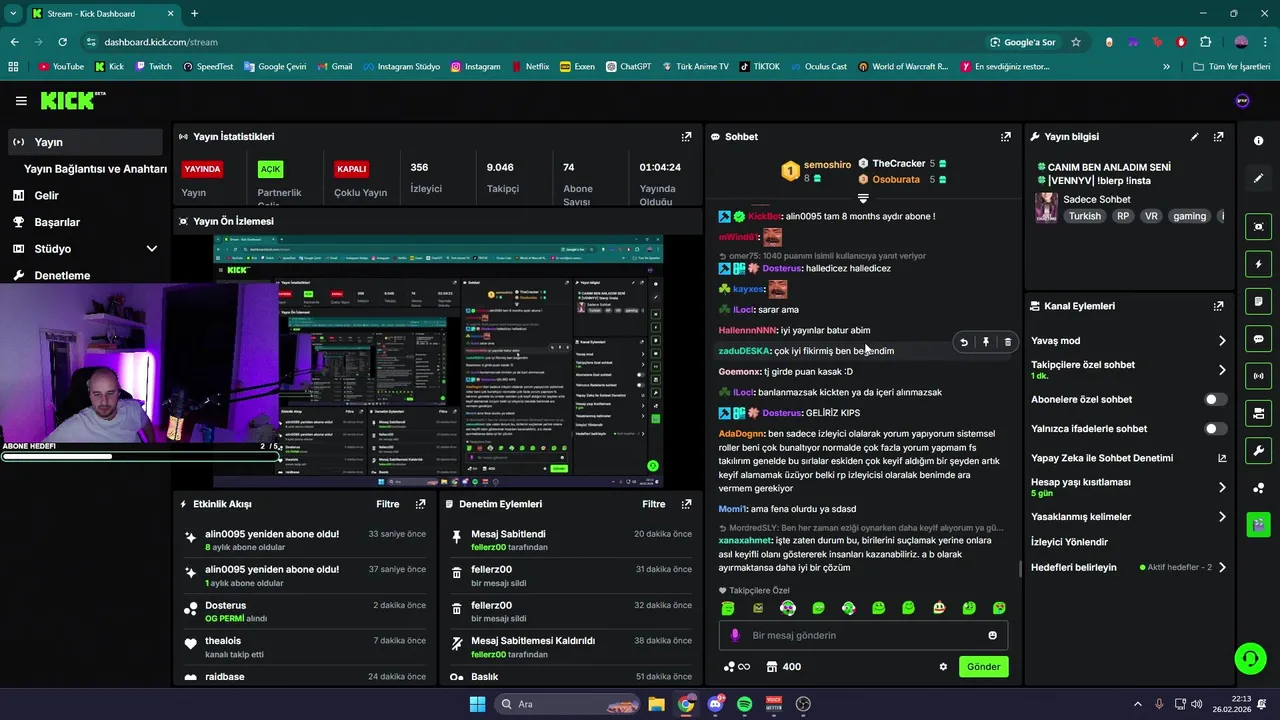This screenshot has width=1280, height=720.
Task: Click the Yayın Ön İzlemesi video preview
Action: [438, 361]
